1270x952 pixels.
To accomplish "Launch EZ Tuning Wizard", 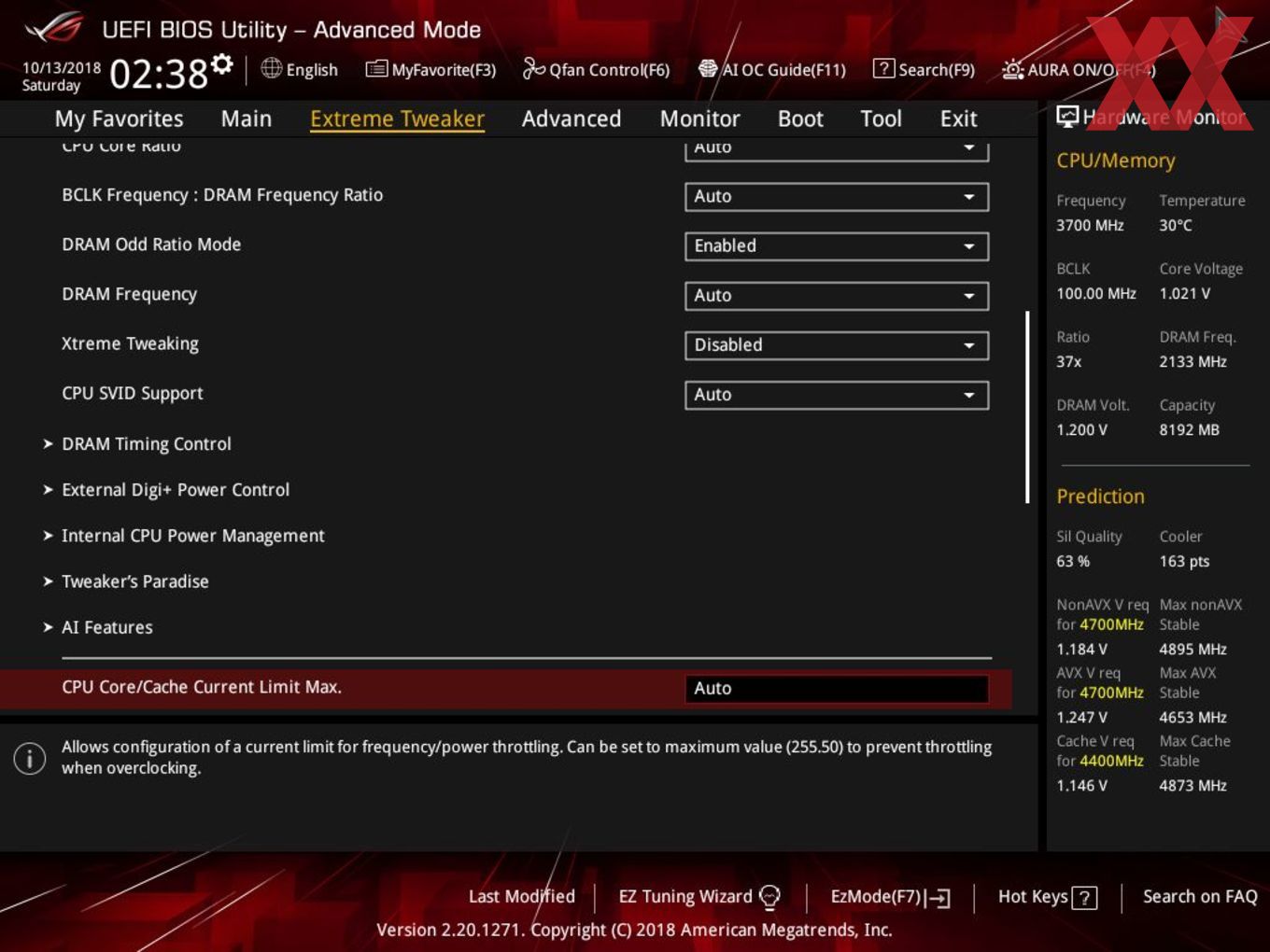I will [698, 897].
